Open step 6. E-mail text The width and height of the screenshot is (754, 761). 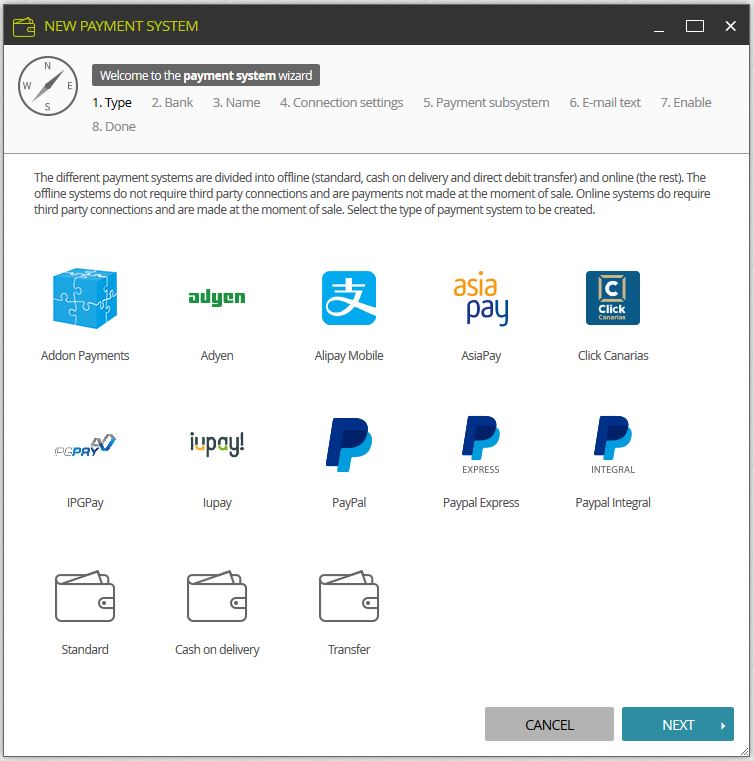tap(605, 102)
